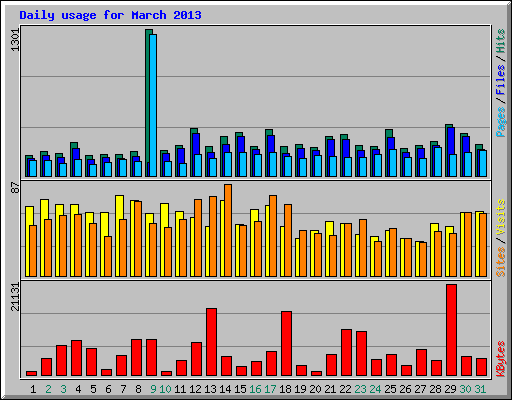Click the red KBytes bar for day 8
This screenshot has width=512, height=400.
click(136, 358)
